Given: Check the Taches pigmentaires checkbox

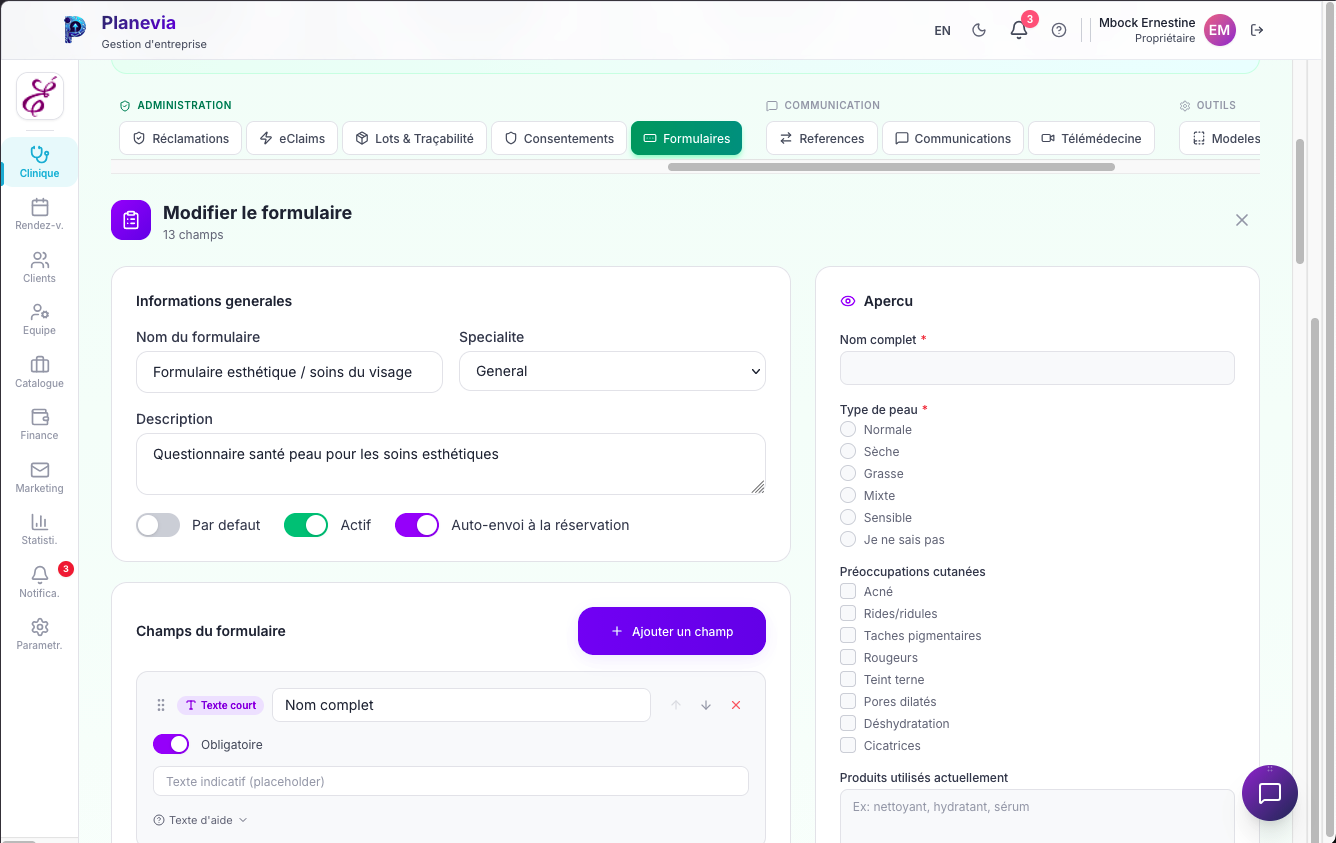Looking at the screenshot, I should (848, 635).
